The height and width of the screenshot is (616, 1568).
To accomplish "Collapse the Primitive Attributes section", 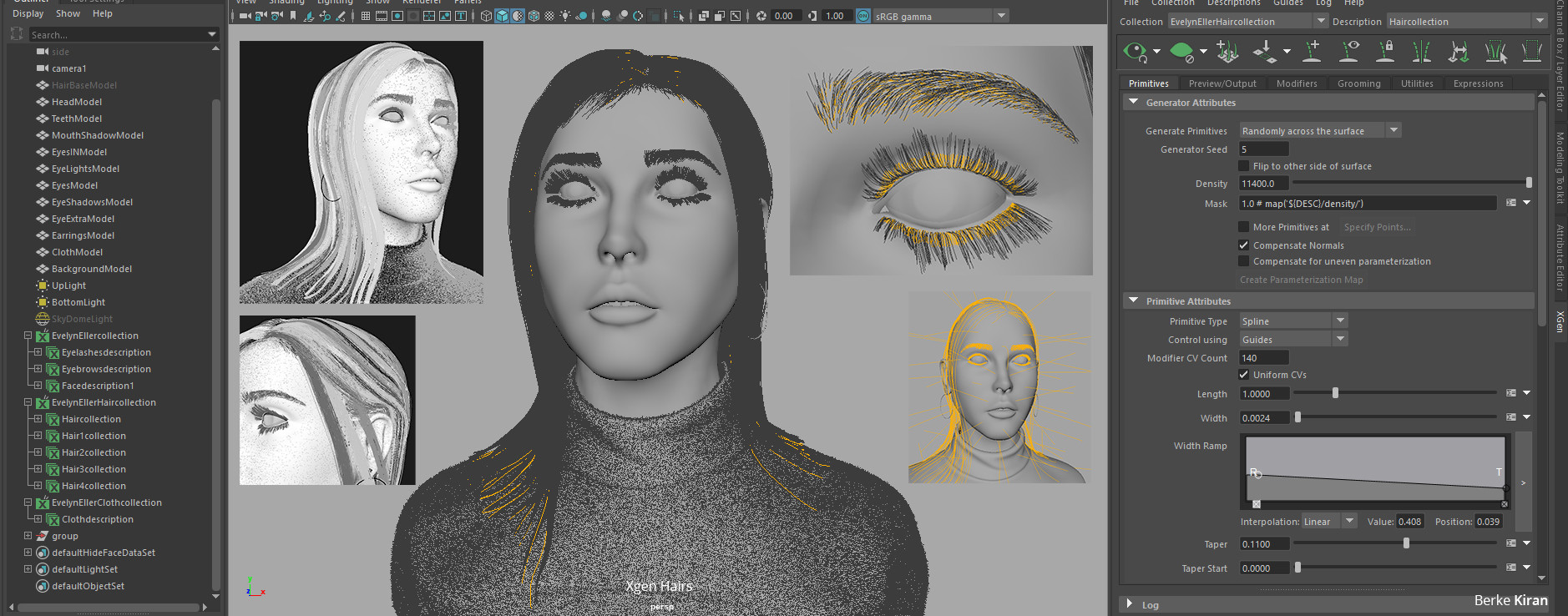I will (x=1133, y=300).
